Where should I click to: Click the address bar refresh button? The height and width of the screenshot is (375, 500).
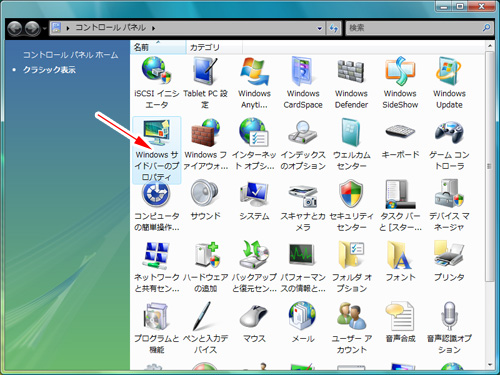coord(334,28)
